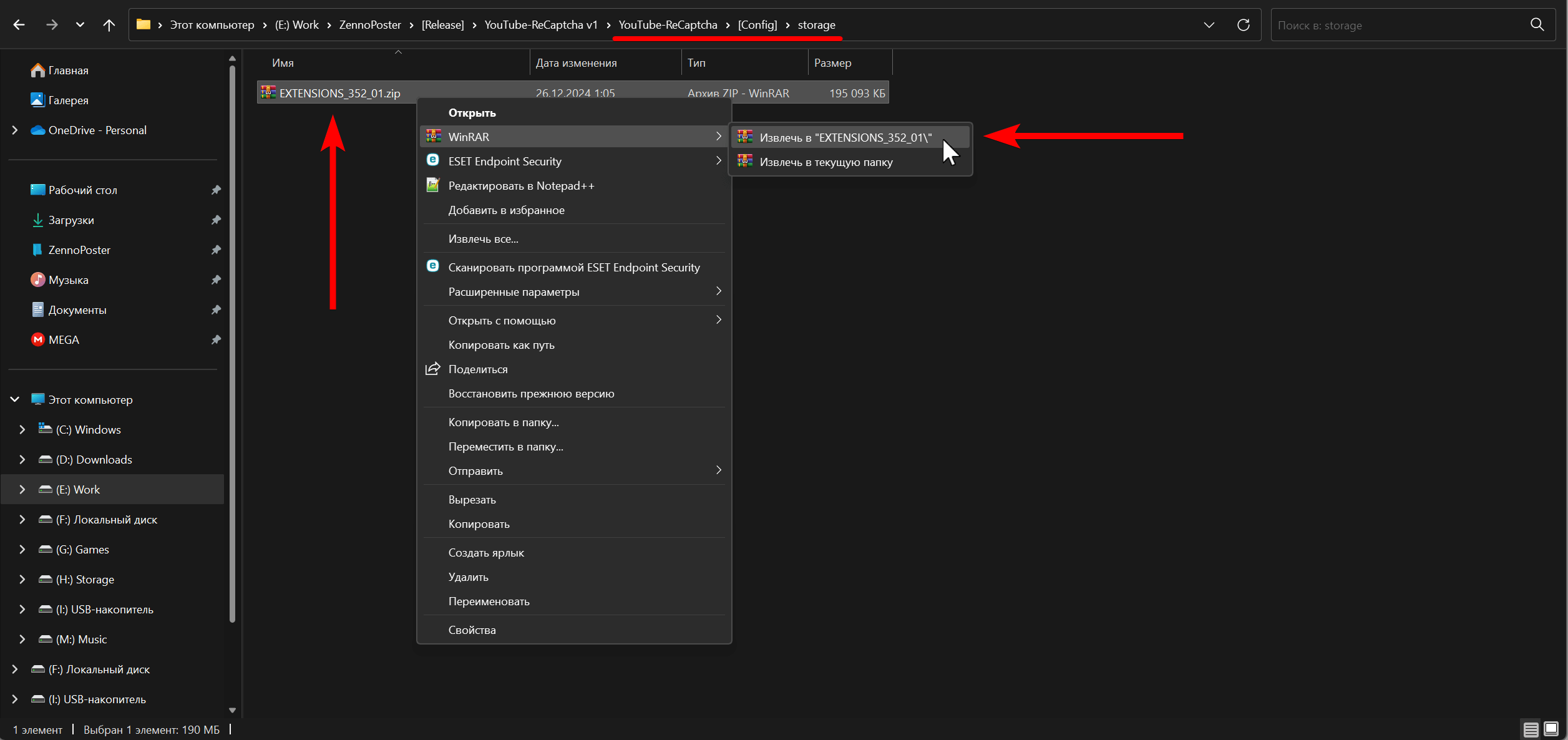Viewport: 1568px width, 740px height.
Task: Sort by Размер column header
Action: (850, 63)
